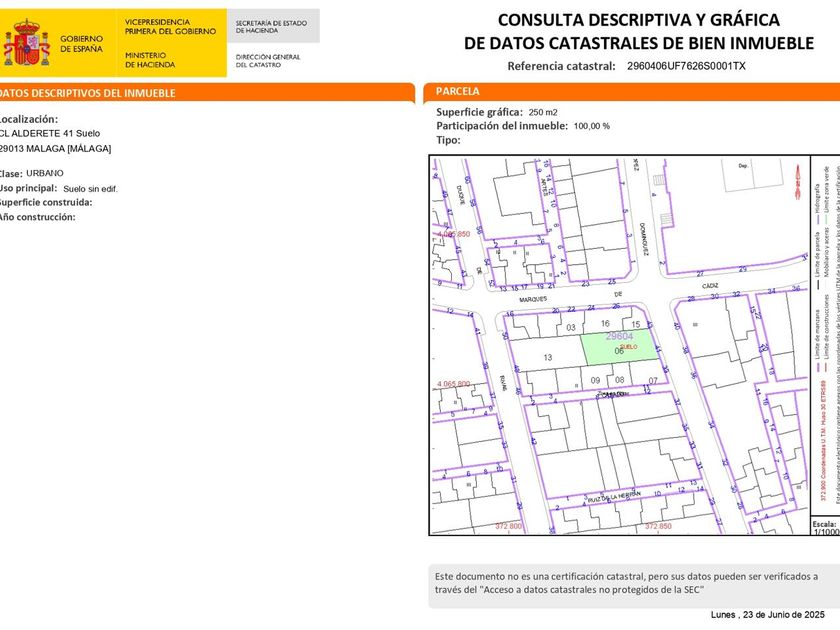The image size is (840, 630).
Task: Click the 'MARQUES' street name on map
Action: tap(533, 299)
